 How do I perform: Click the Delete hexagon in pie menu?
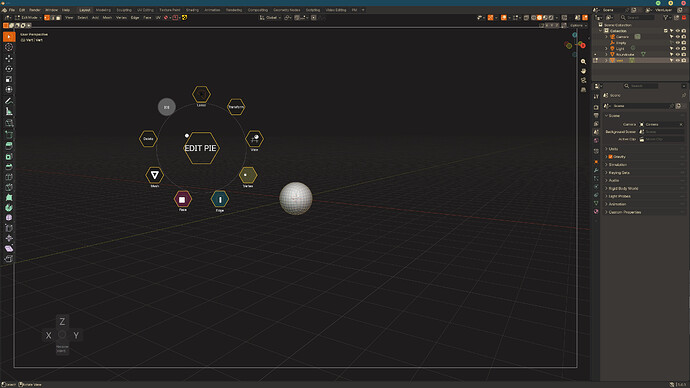148,139
